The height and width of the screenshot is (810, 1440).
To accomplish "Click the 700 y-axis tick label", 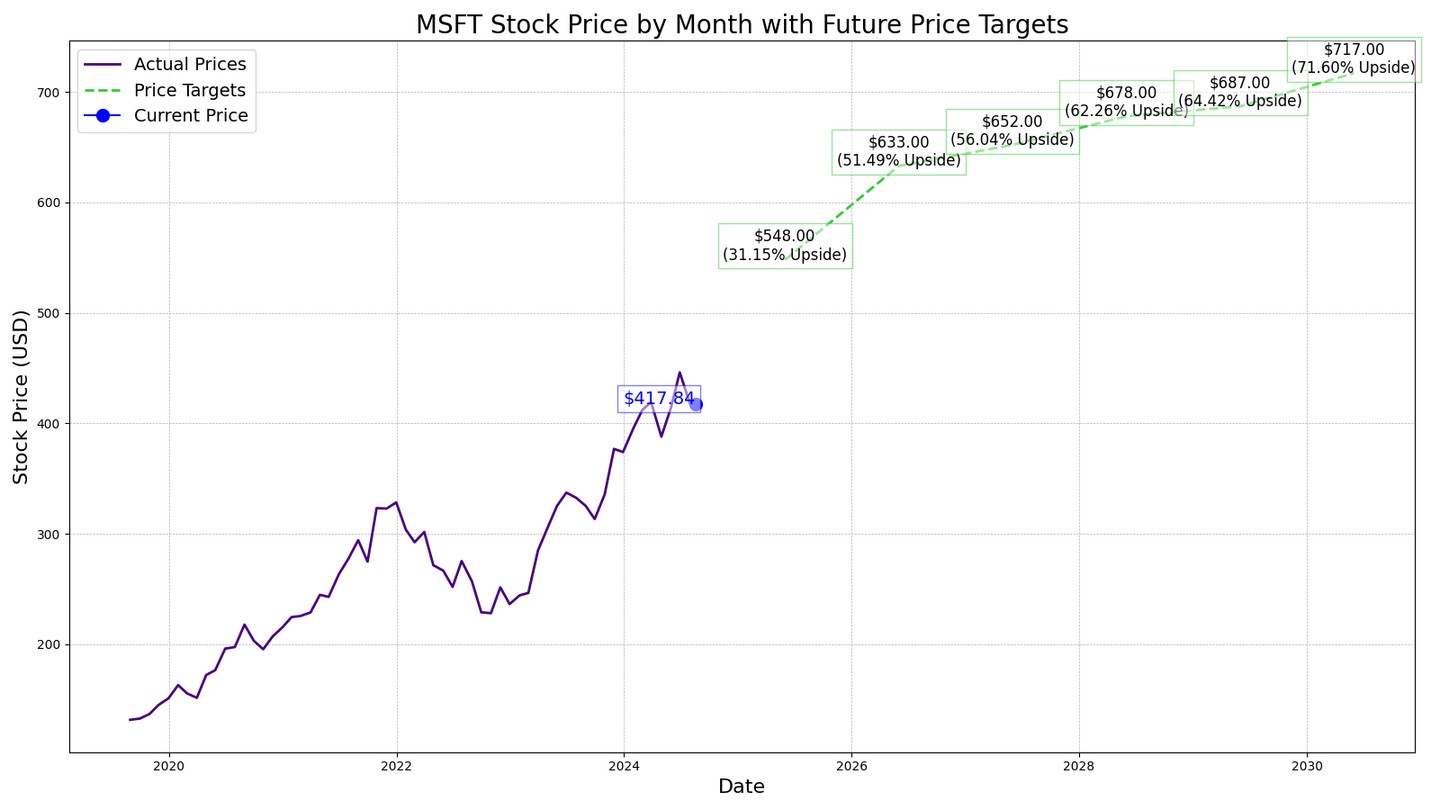I will (49, 93).
